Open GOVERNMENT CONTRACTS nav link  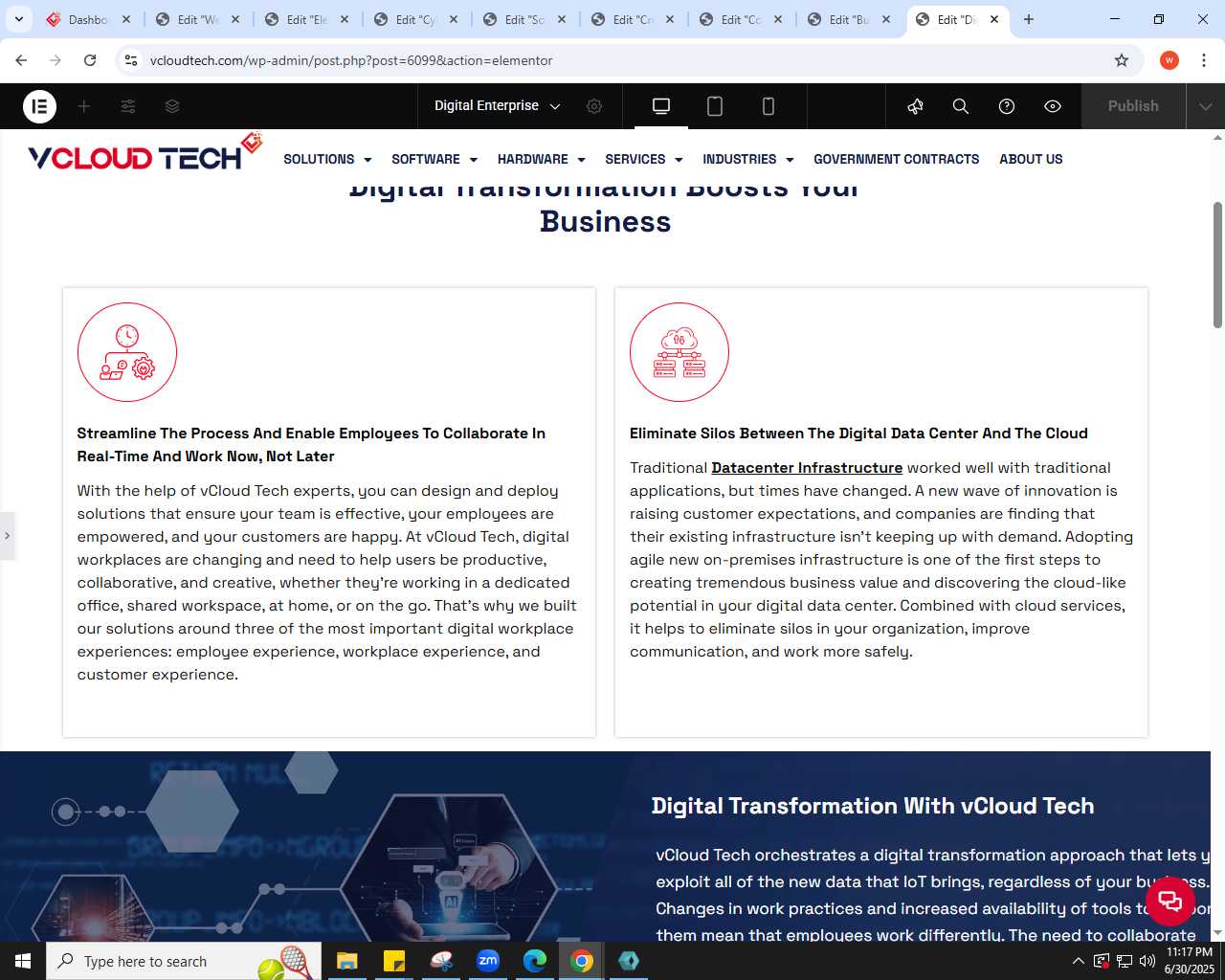click(897, 159)
